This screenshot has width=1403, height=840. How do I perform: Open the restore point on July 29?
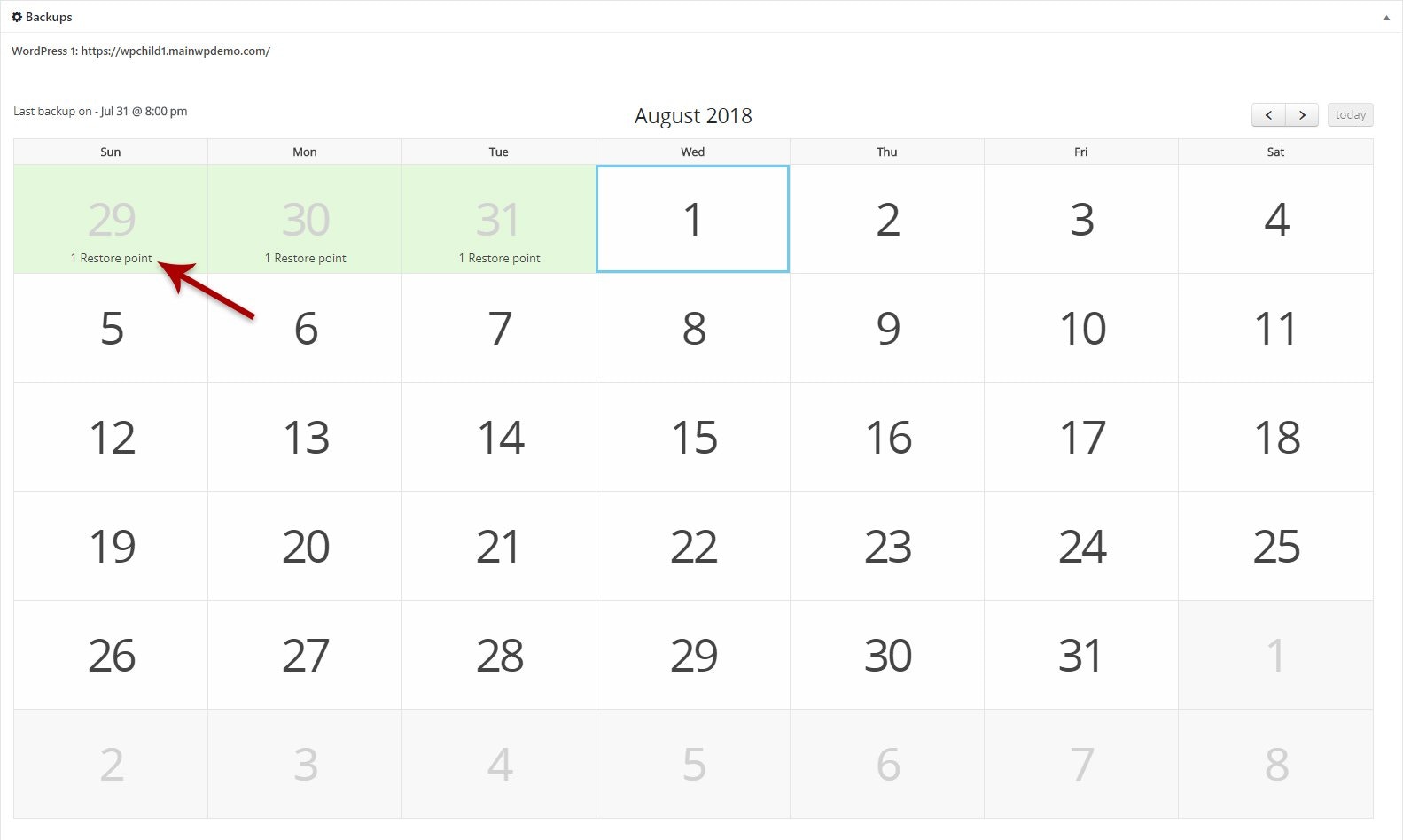click(111, 258)
